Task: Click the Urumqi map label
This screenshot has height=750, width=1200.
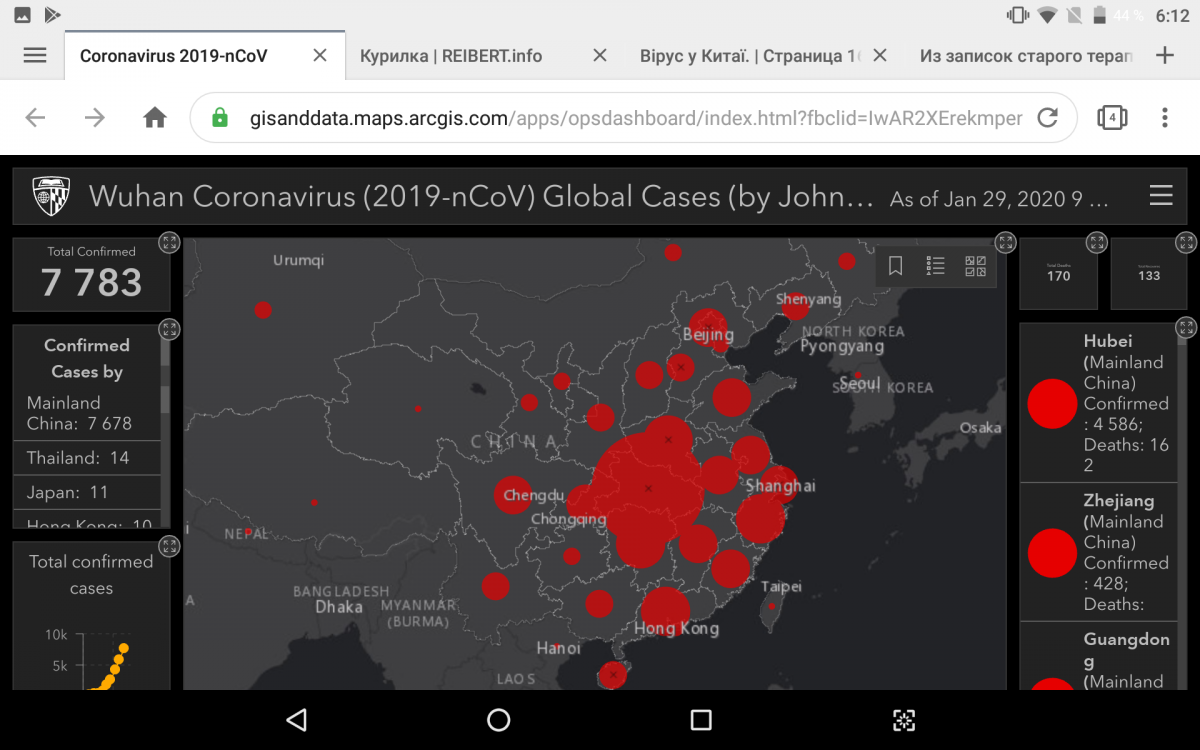Action: point(298,260)
